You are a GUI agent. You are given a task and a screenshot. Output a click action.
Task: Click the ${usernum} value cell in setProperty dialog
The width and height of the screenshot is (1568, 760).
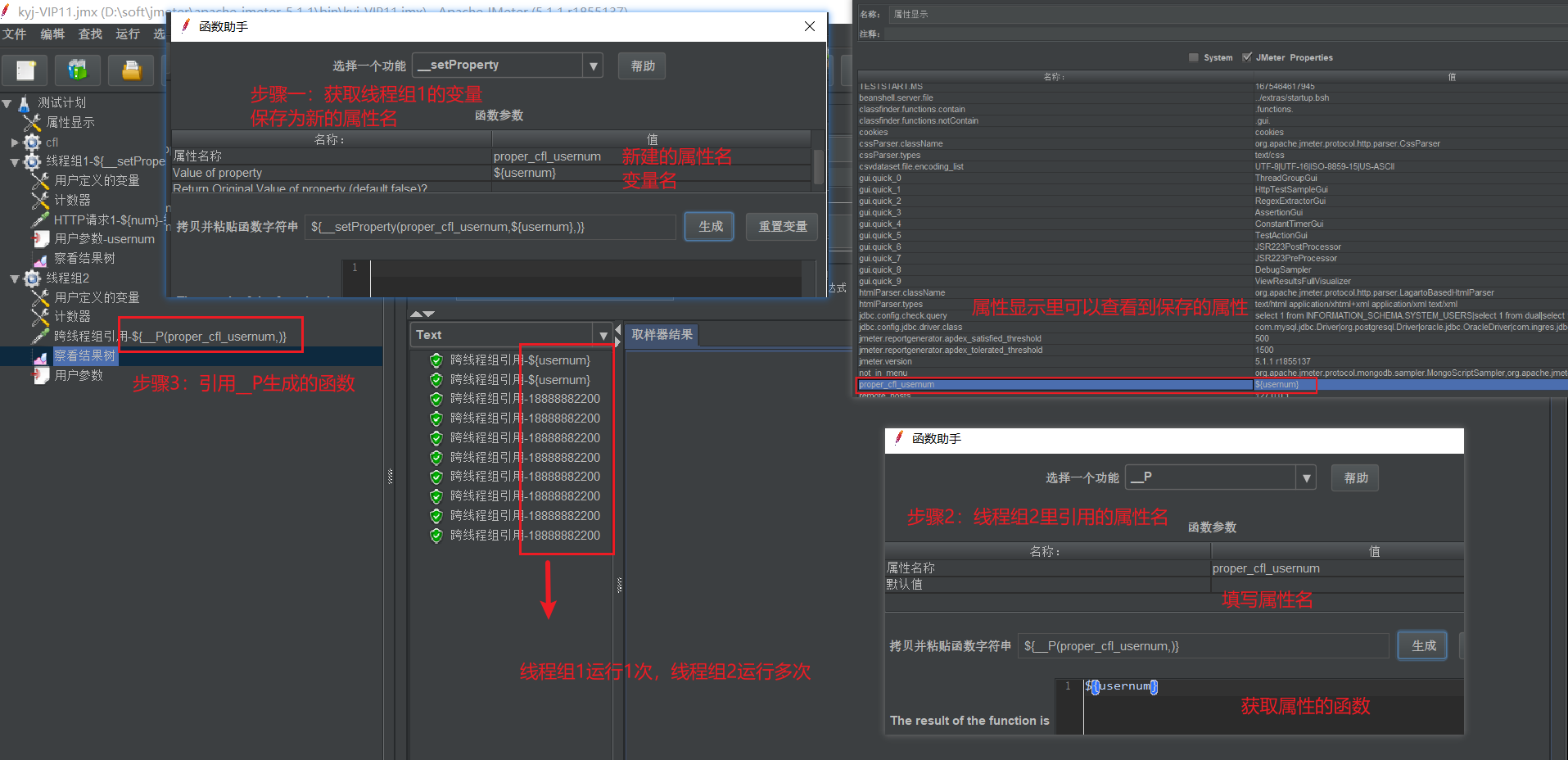coord(652,173)
